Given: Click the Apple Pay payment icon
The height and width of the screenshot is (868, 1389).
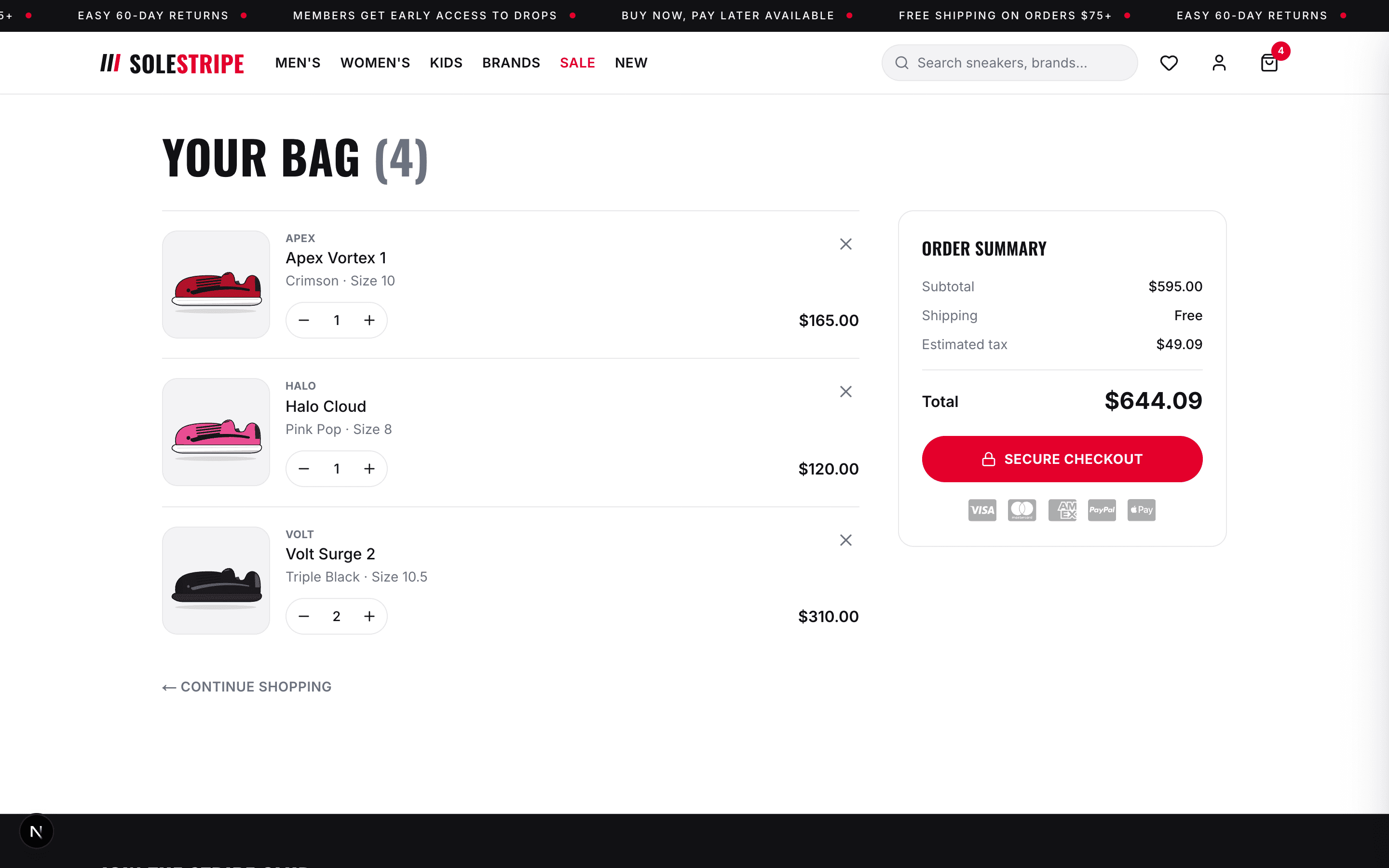Looking at the screenshot, I should point(1141,510).
